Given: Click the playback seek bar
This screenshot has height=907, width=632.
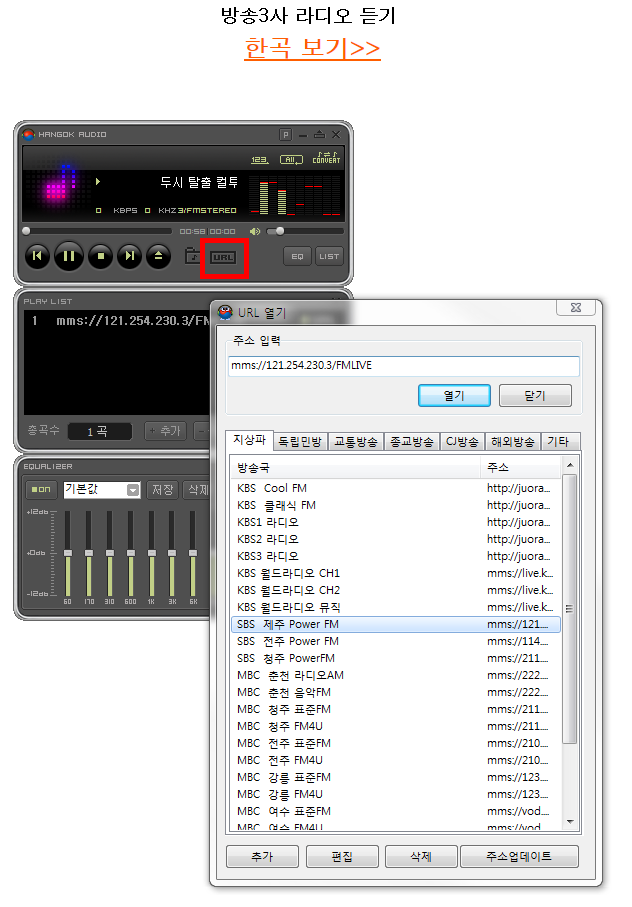Looking at the screenshot, I should [97, 231].
